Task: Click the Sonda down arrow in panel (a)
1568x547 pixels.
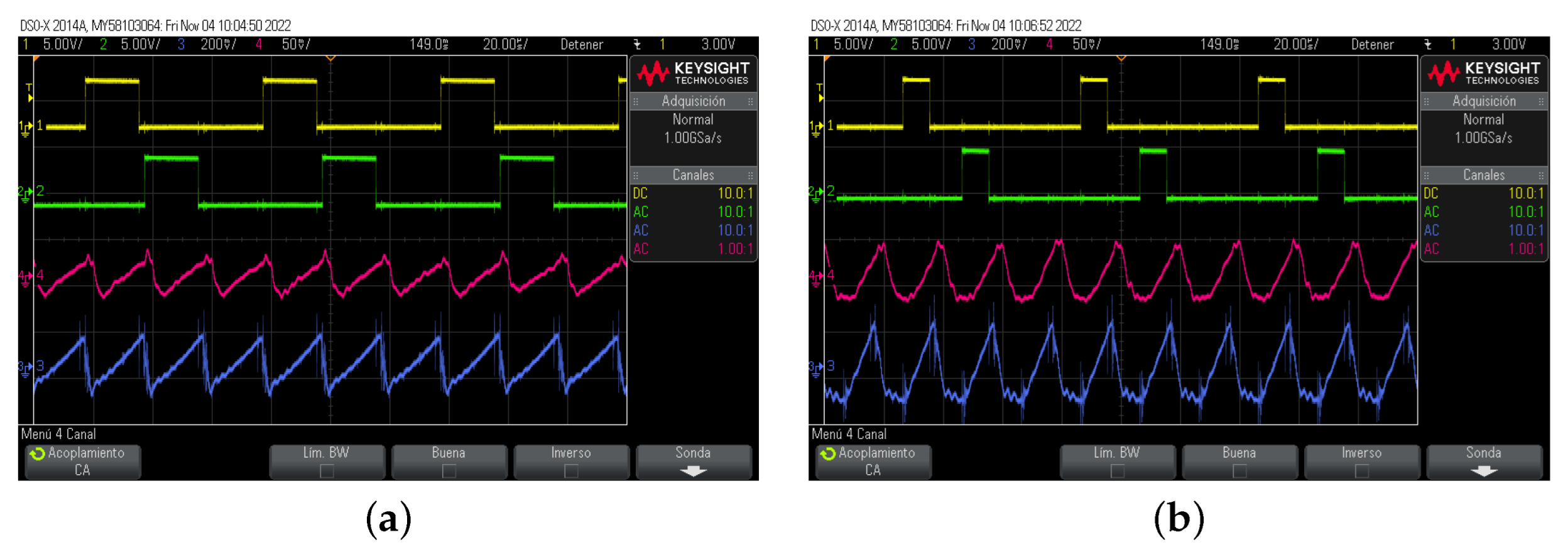Action: point(693,471)
